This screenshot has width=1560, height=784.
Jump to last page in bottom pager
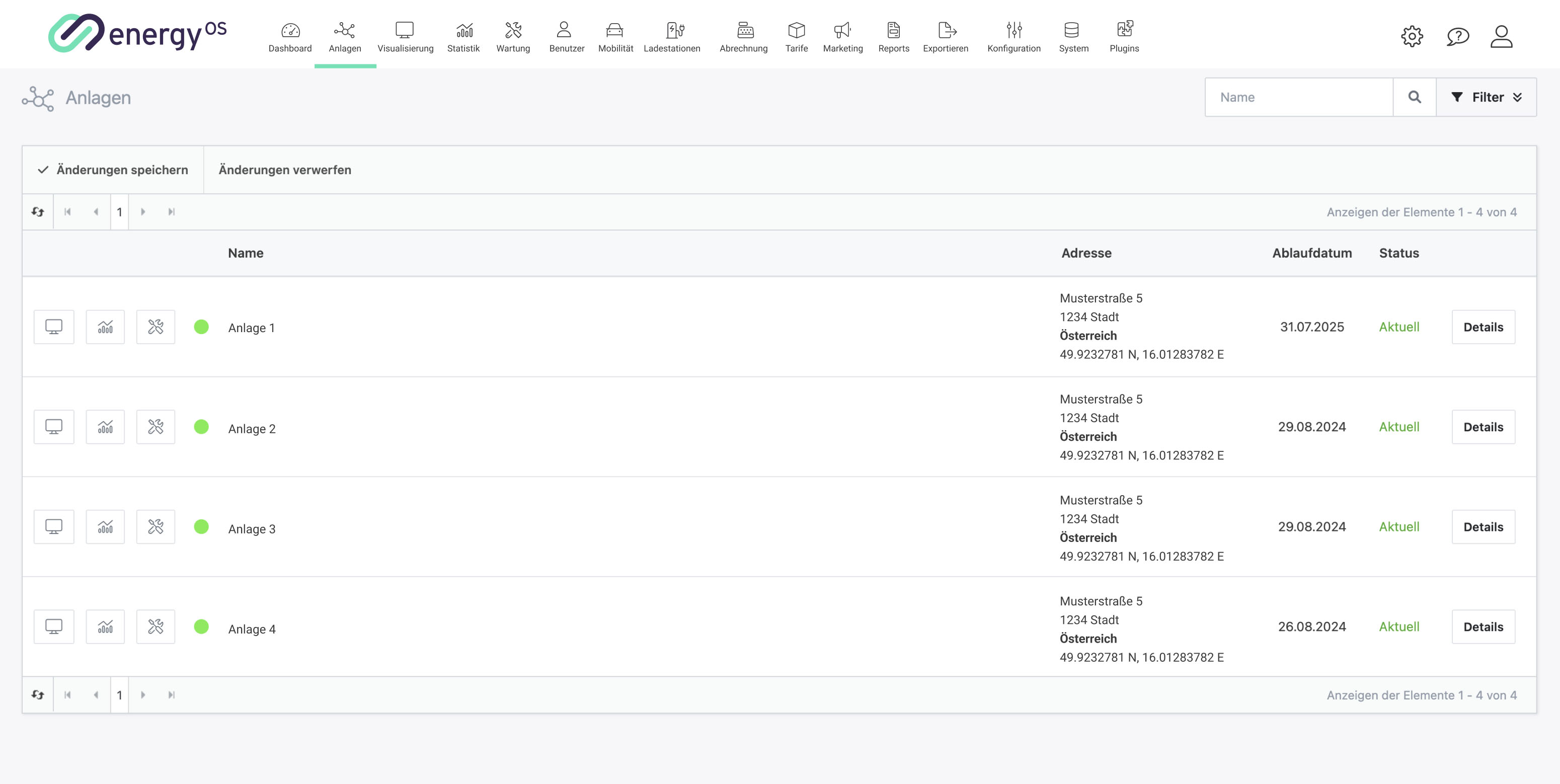click(x=172, y=695)
